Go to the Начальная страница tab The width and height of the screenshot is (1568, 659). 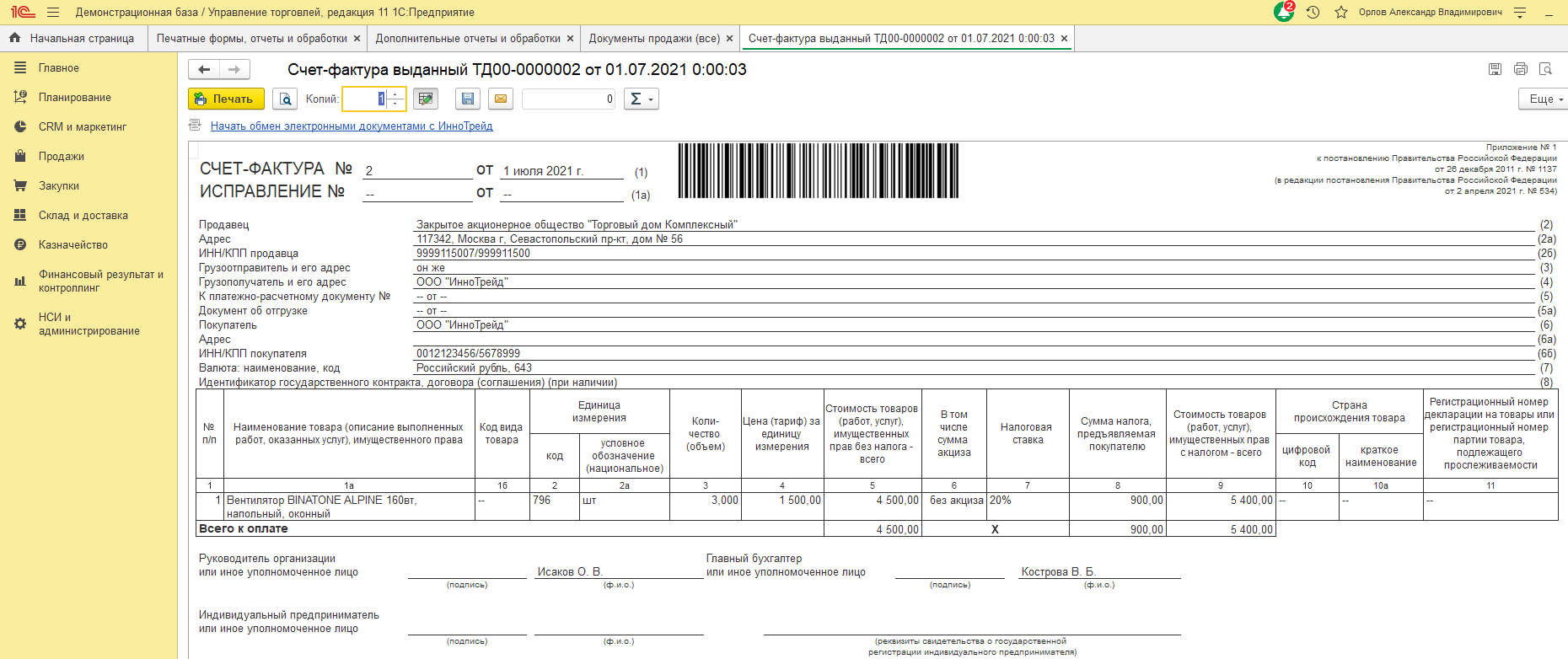tap(72, 38)
